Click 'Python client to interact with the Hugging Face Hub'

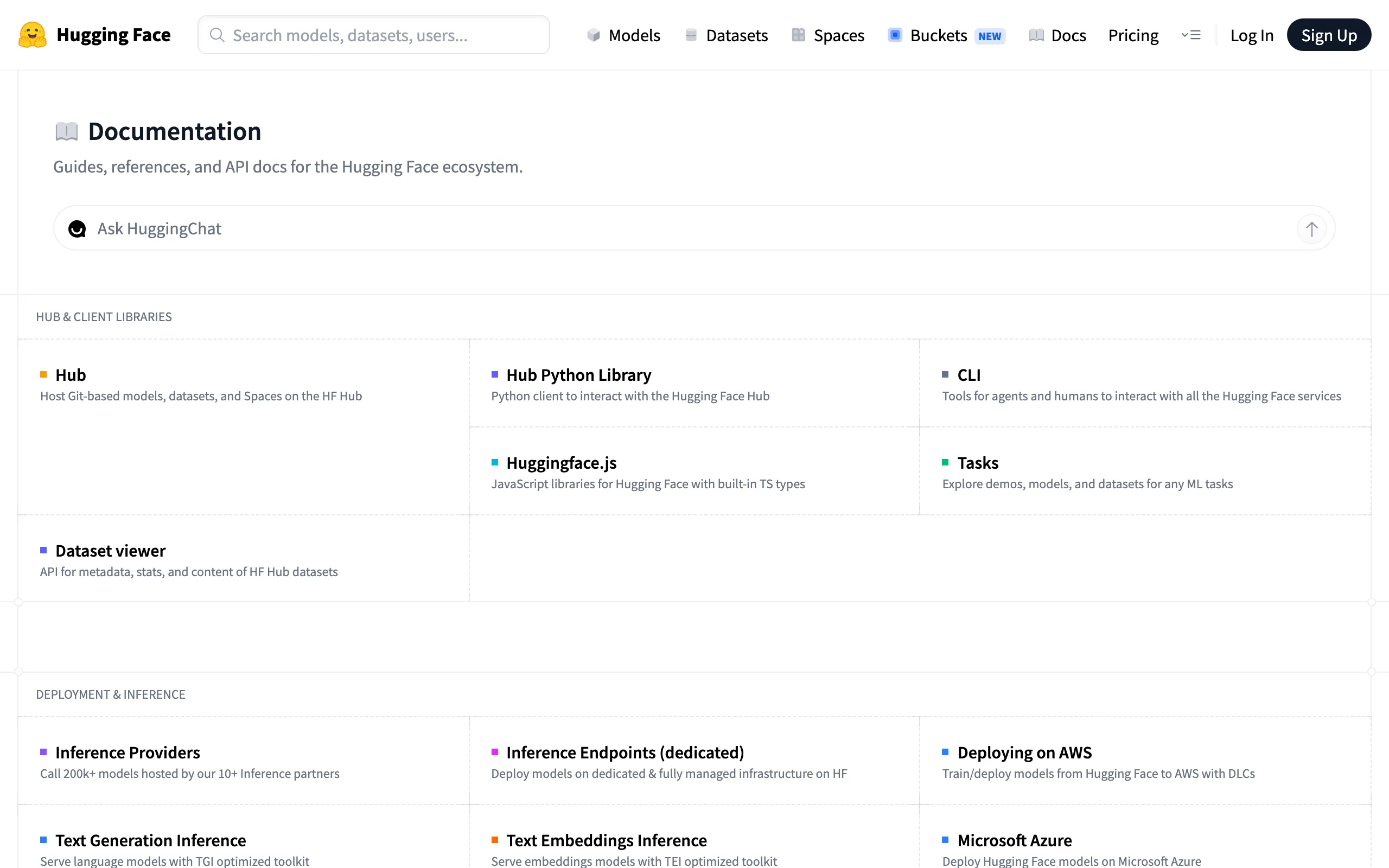click(630, 396)
